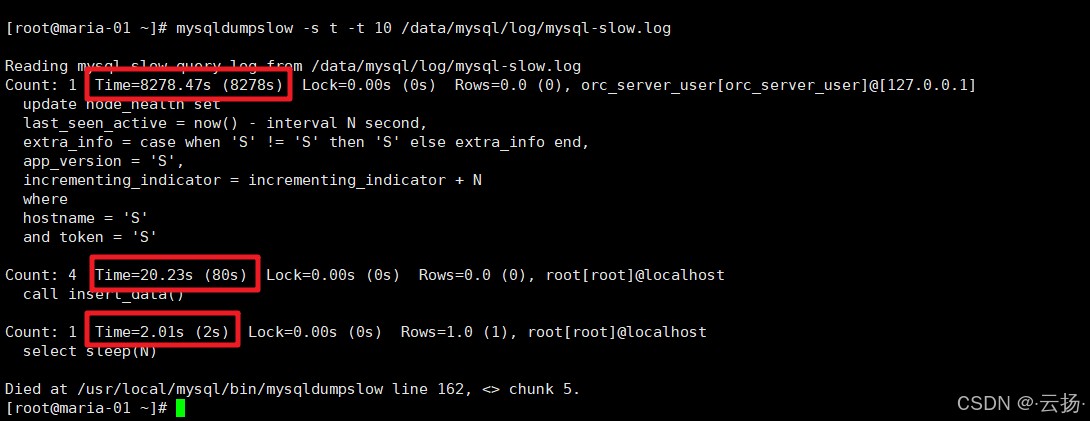Click the incrementing_indicator assignment line
1090x421 pixels.
tap(252, 180)
